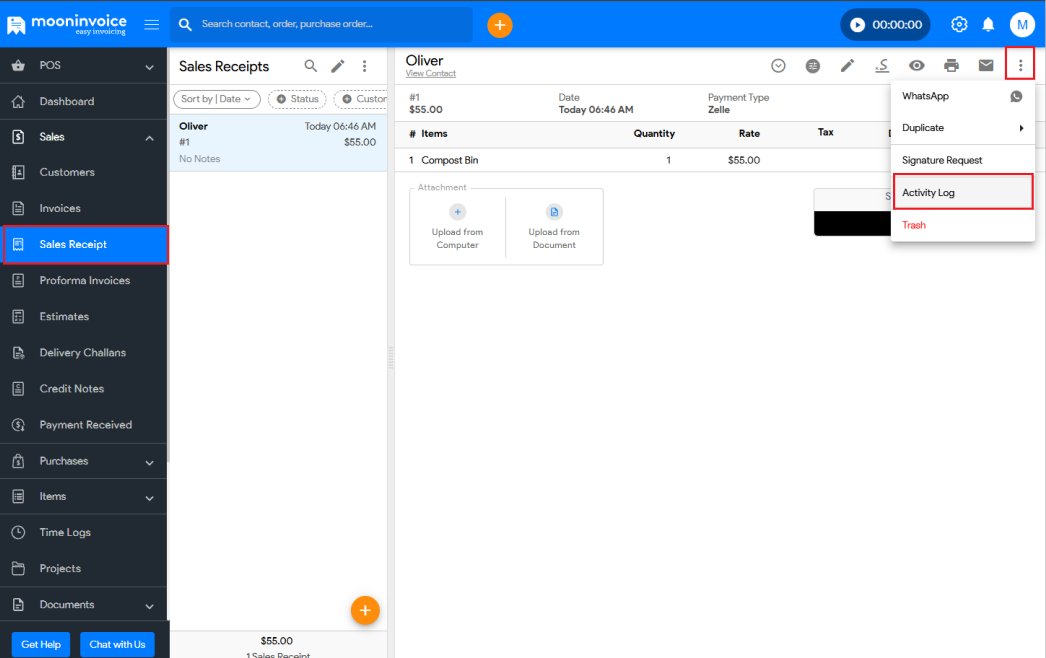Open Delivery Challans
Screen dimensions: 1046x658
pyautogui.click(x=83, y=352)
